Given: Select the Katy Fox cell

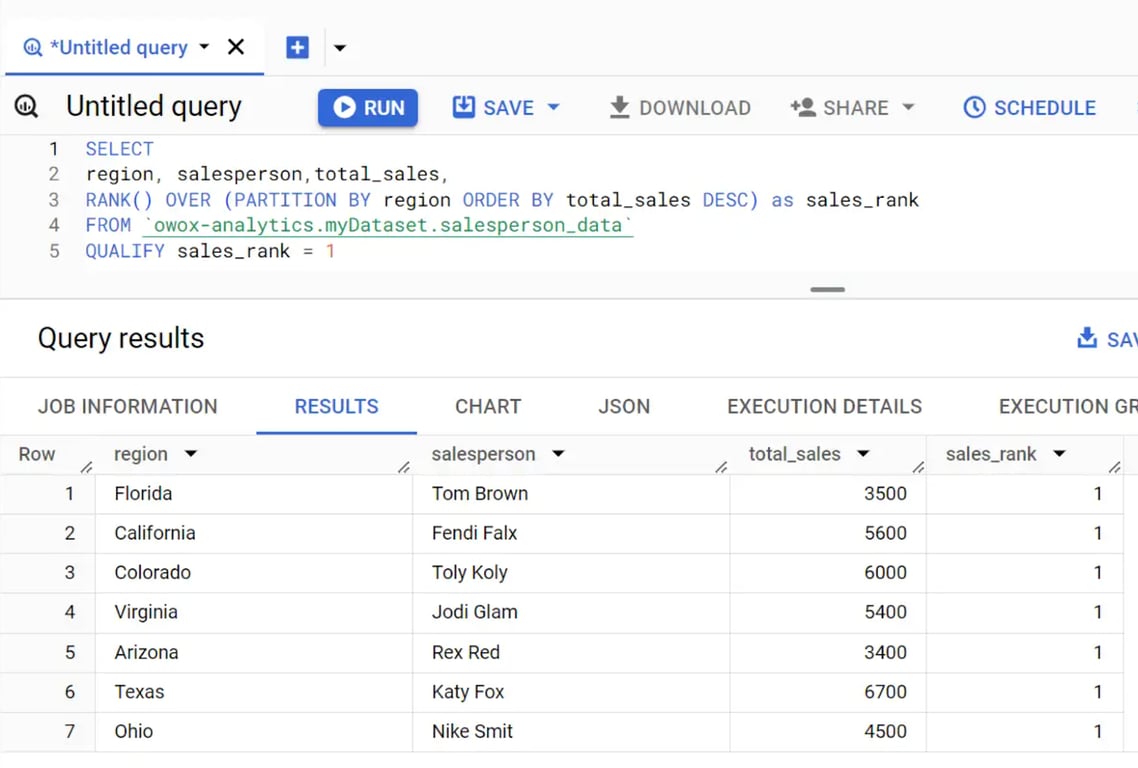Looking at the screenshot, I should 571,692.
